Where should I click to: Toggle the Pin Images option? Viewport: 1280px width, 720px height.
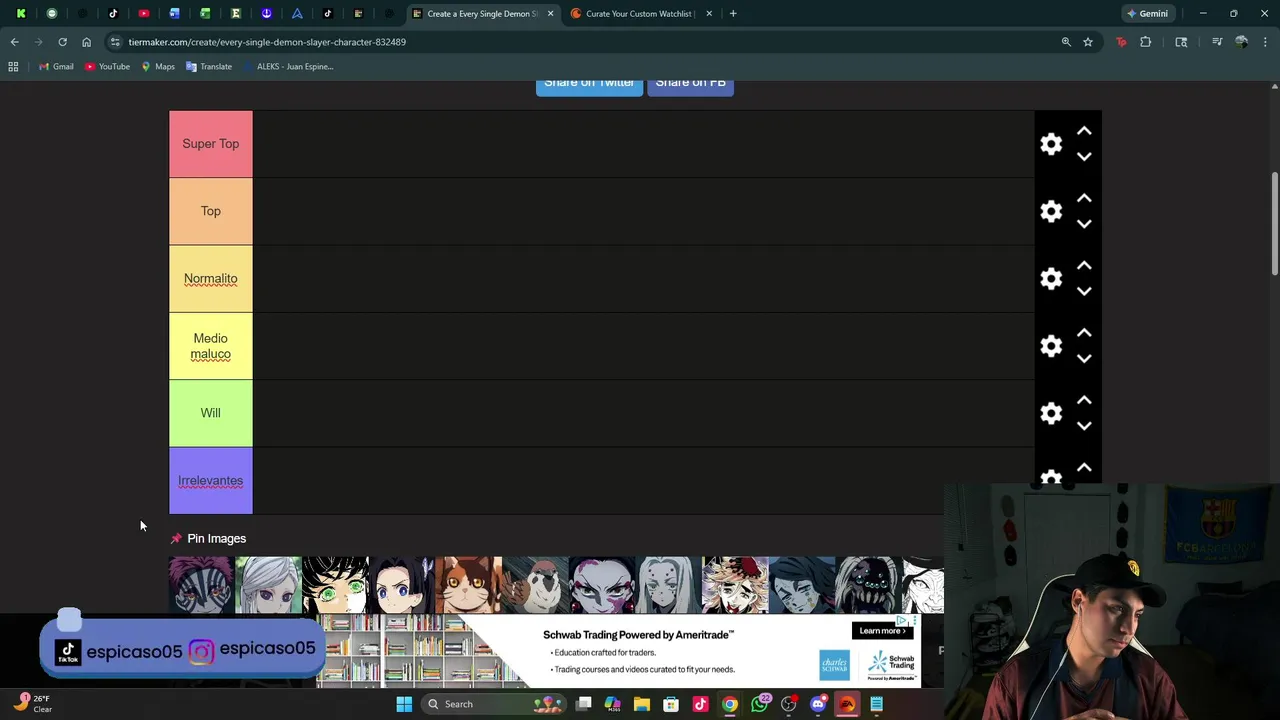tap(208, 538)
